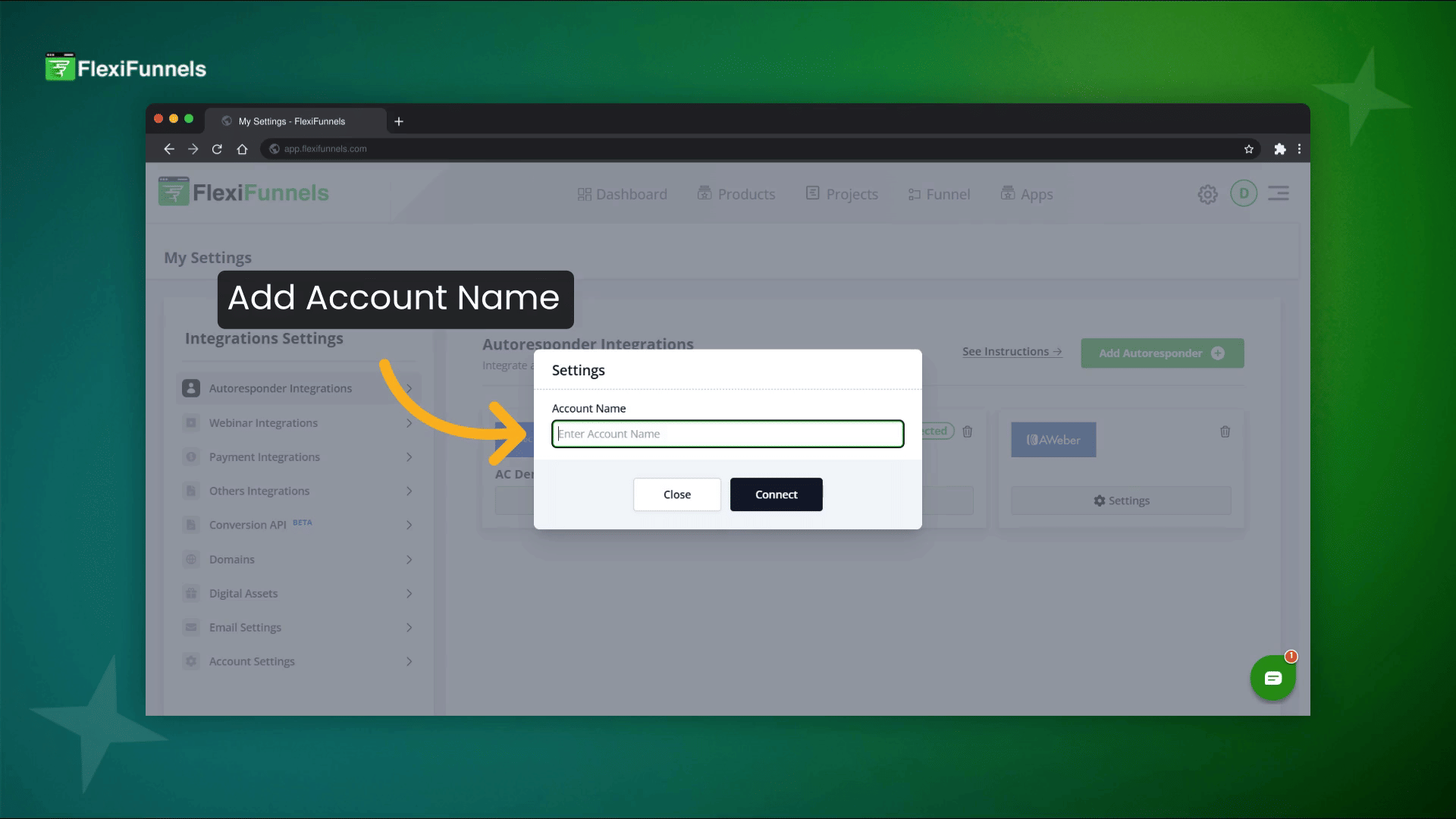Open the hamburger menu icon
1456x819 pixels.
click(x=1279, y=193)
